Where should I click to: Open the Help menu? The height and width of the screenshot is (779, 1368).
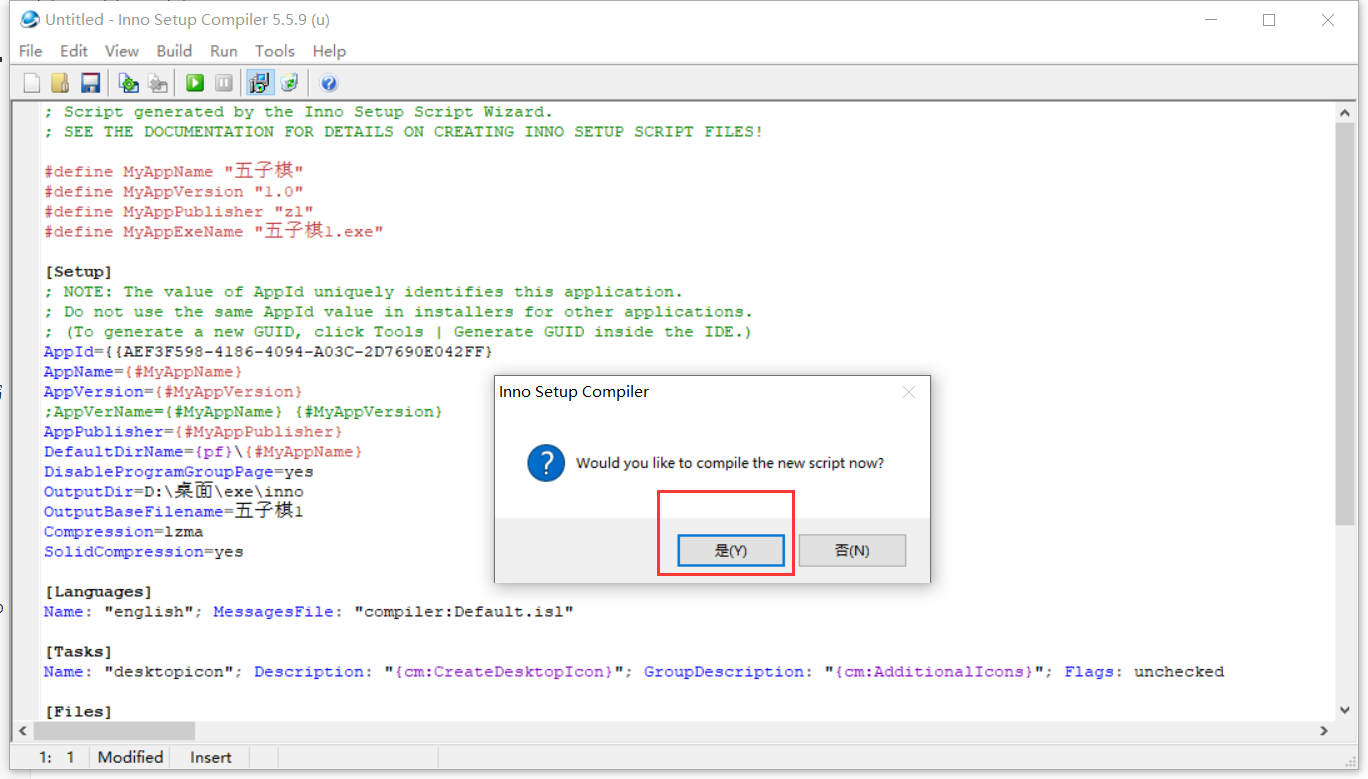[x=329, y=51]
